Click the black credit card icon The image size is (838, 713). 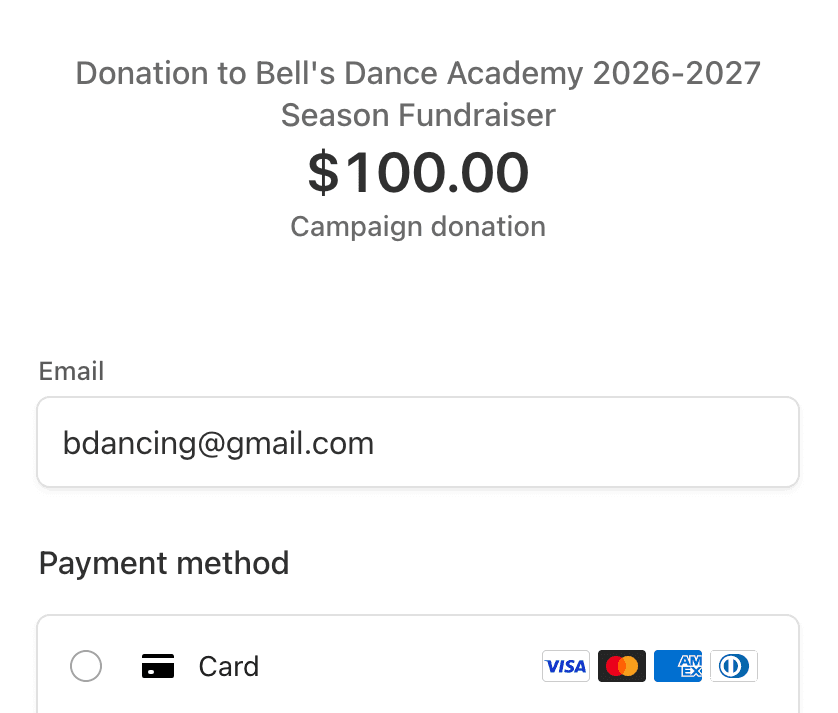pyautogui.click(x=158, y=666)
